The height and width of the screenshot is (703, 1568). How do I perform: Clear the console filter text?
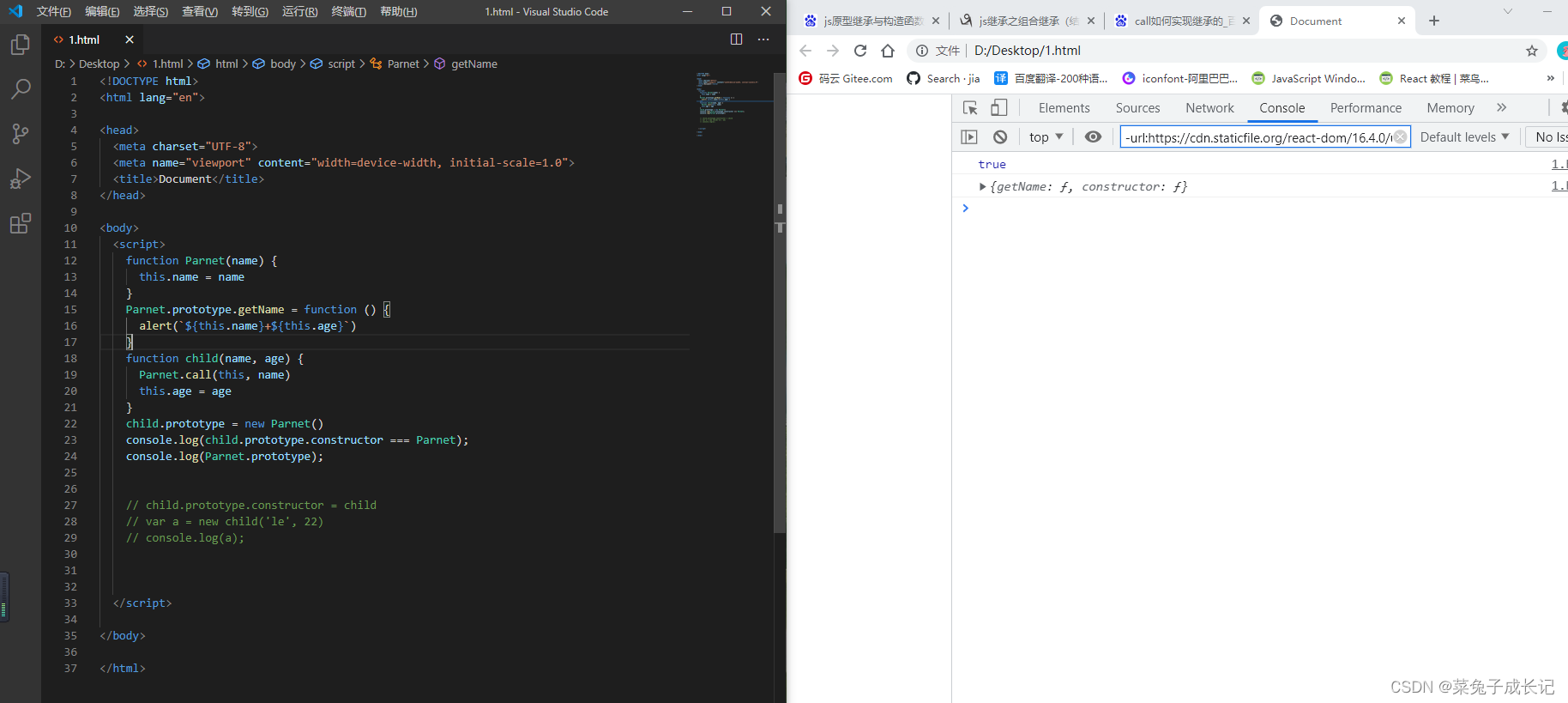tap(1400, 137)
